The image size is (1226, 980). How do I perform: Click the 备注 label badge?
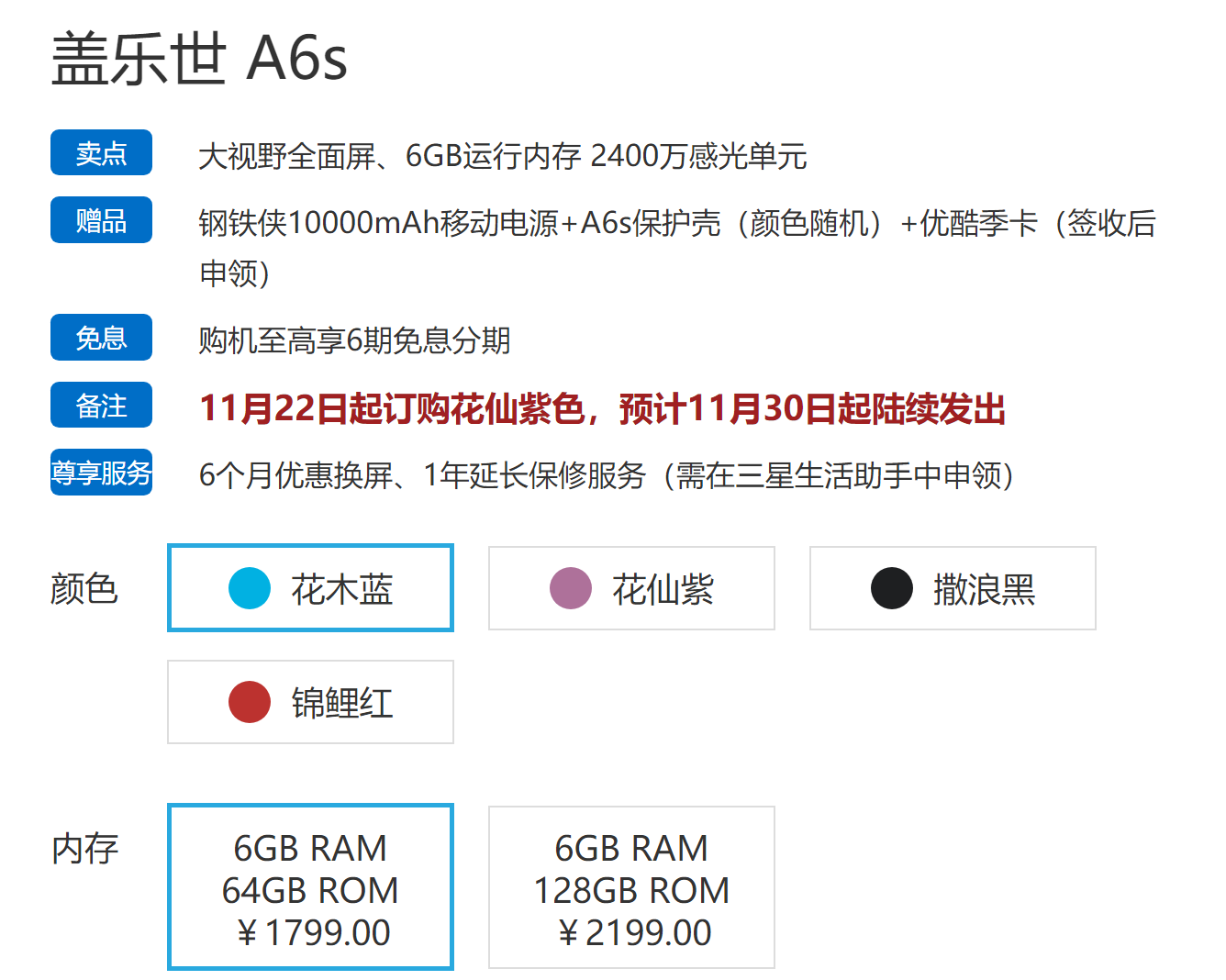tap(101, 405)
